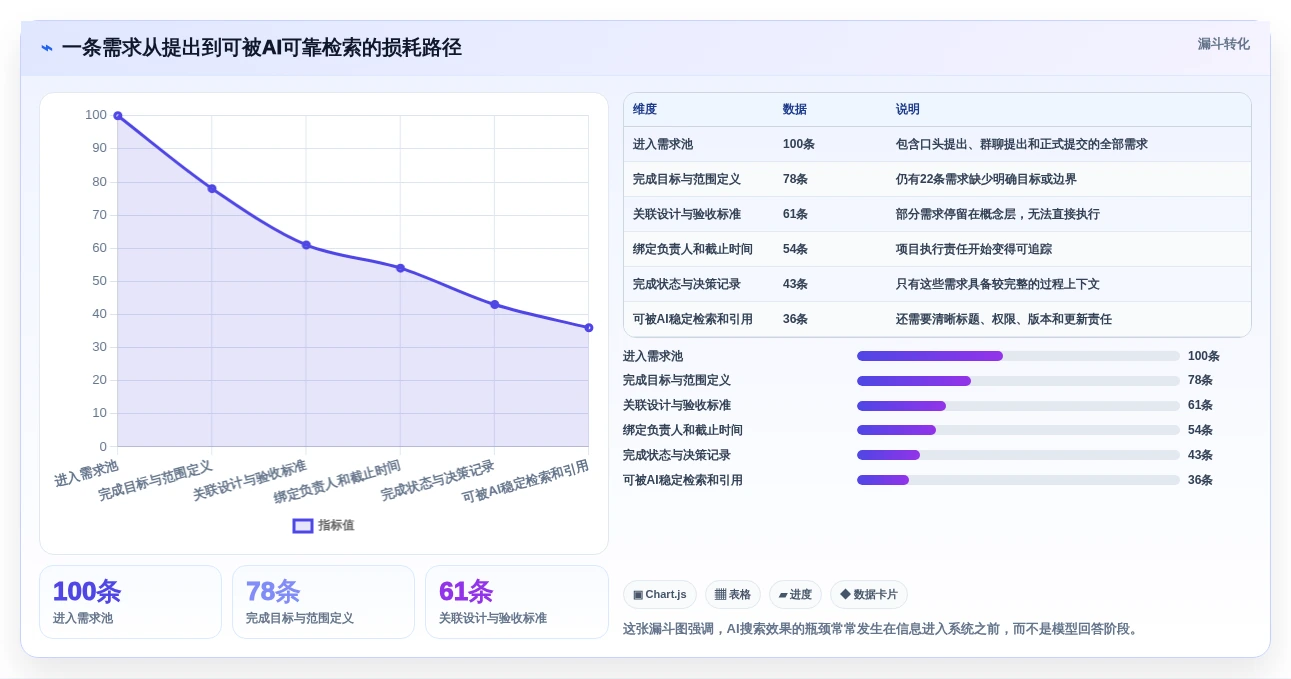Click the chart data point at 43
1291x679 pixels.
click(x=494, y=304)
